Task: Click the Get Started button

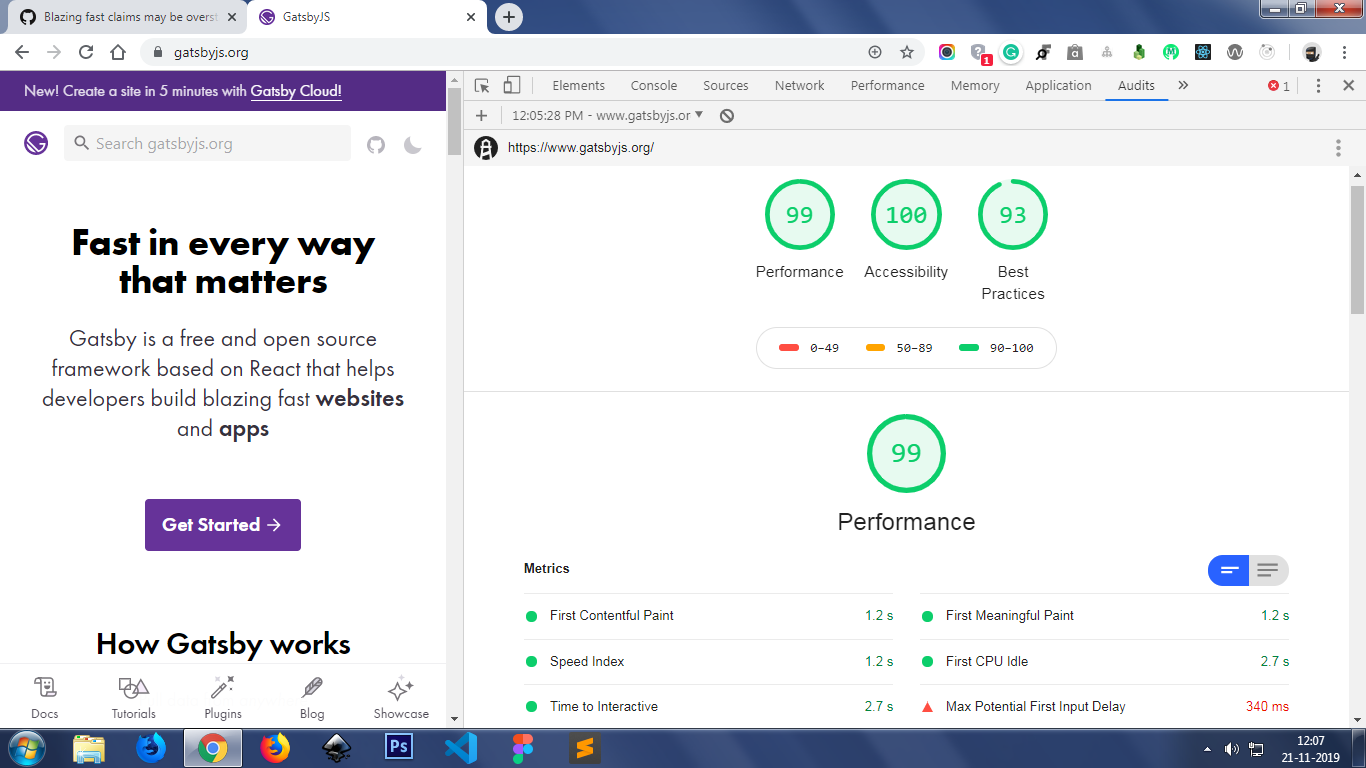Action: point(223,525)
